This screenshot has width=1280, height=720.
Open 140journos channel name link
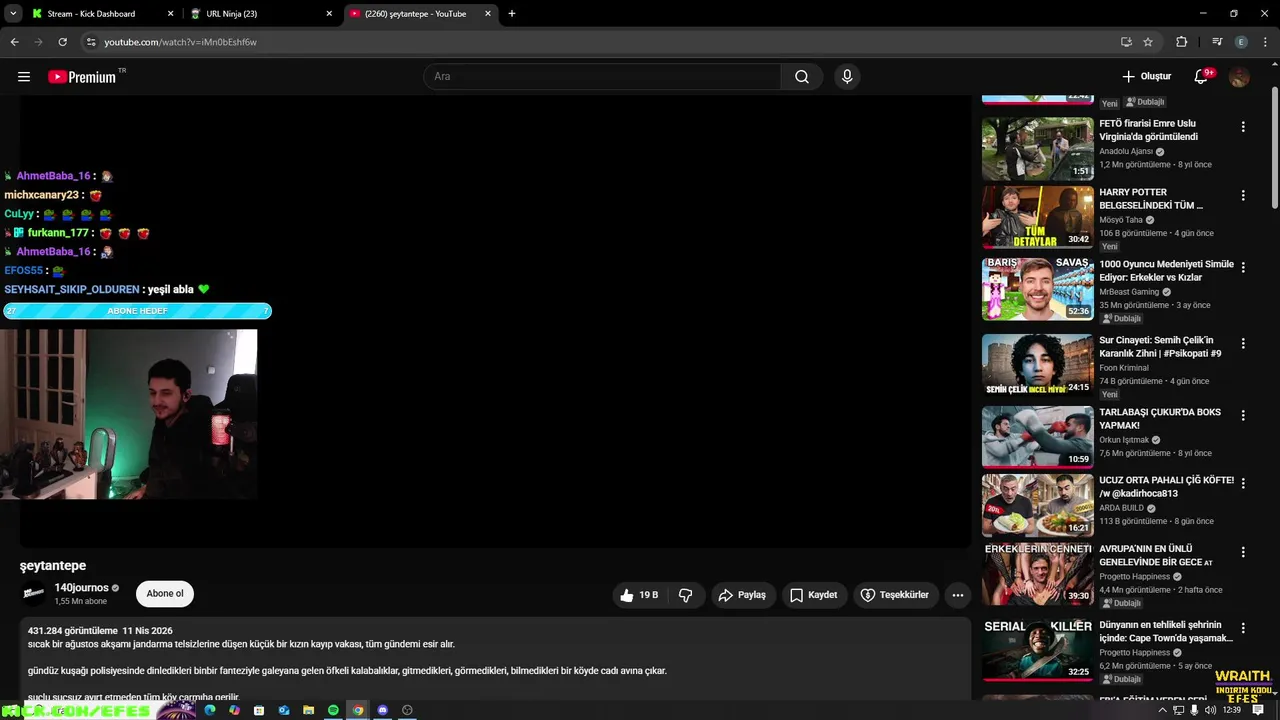pyautogui.click(x=81, y=588)
